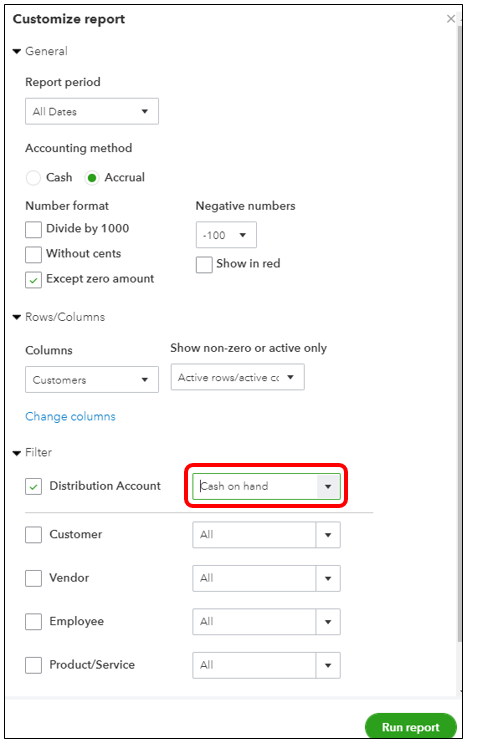Enable Show in red
Screen dimensions: 477x744
[x=204, y=264]
